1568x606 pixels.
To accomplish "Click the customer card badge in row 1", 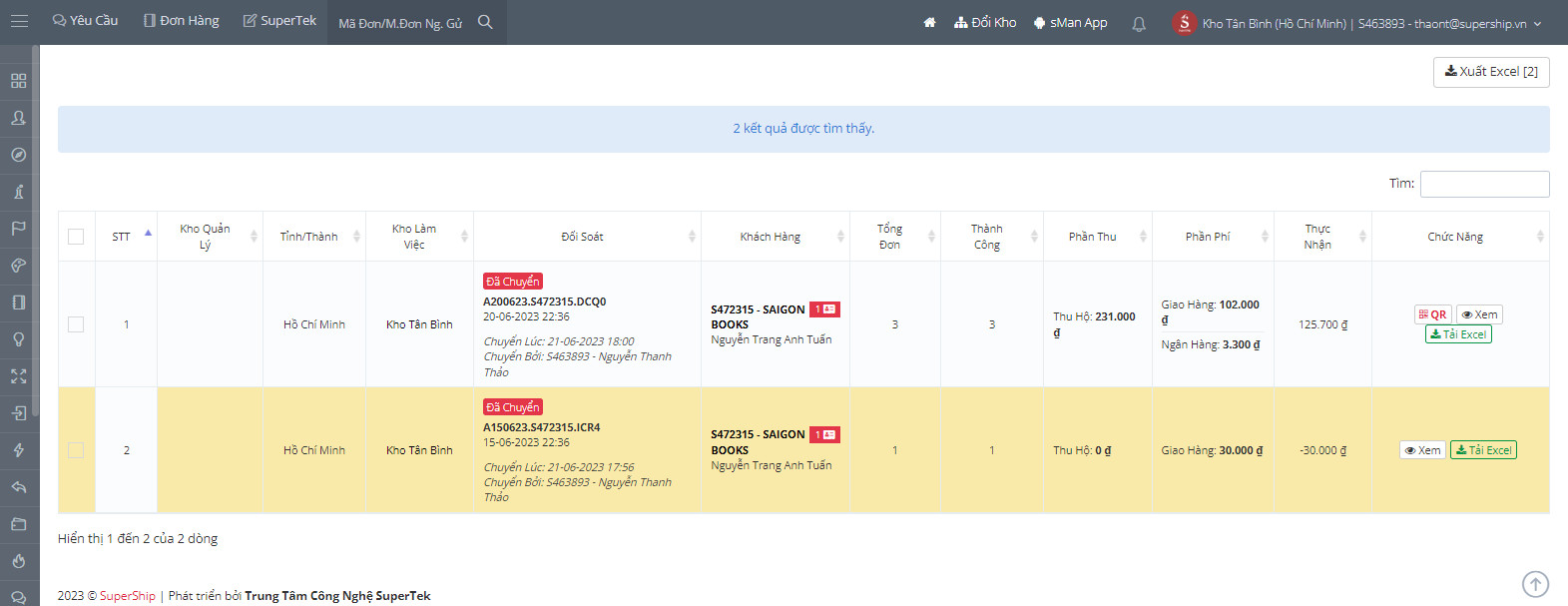I will click(824, 309).
